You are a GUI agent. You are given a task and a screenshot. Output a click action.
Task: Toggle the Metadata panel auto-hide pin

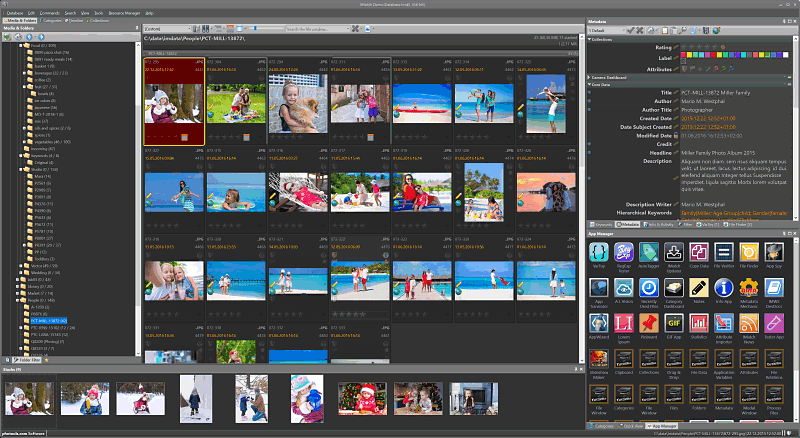785,21
